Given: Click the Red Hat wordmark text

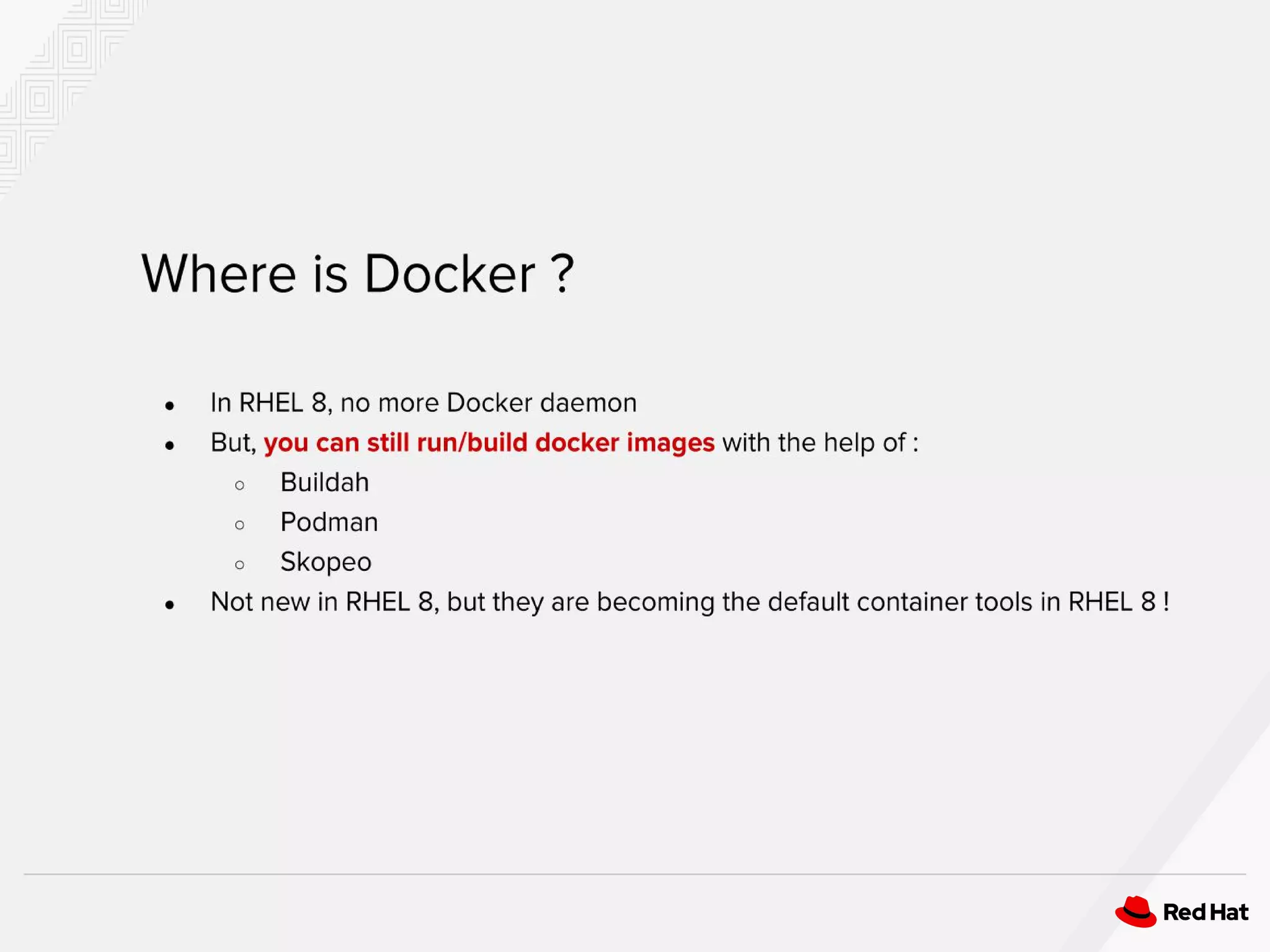Looking at the screenshot, I should click(x=1206, y=912).
